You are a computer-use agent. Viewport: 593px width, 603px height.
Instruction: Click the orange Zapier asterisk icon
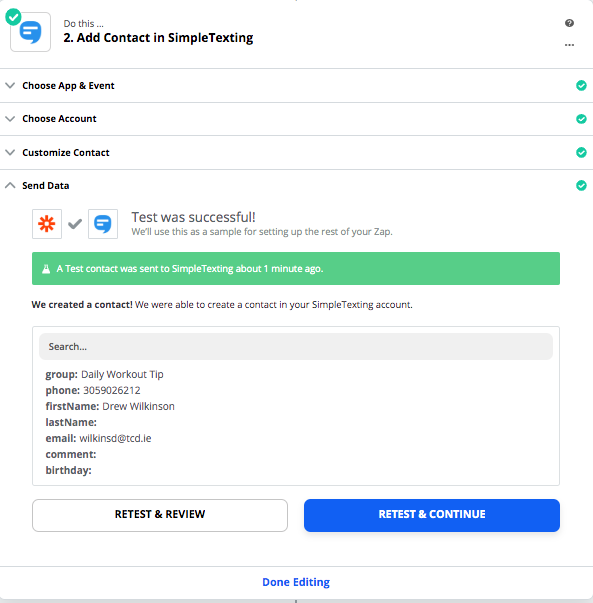coord(47,224)
